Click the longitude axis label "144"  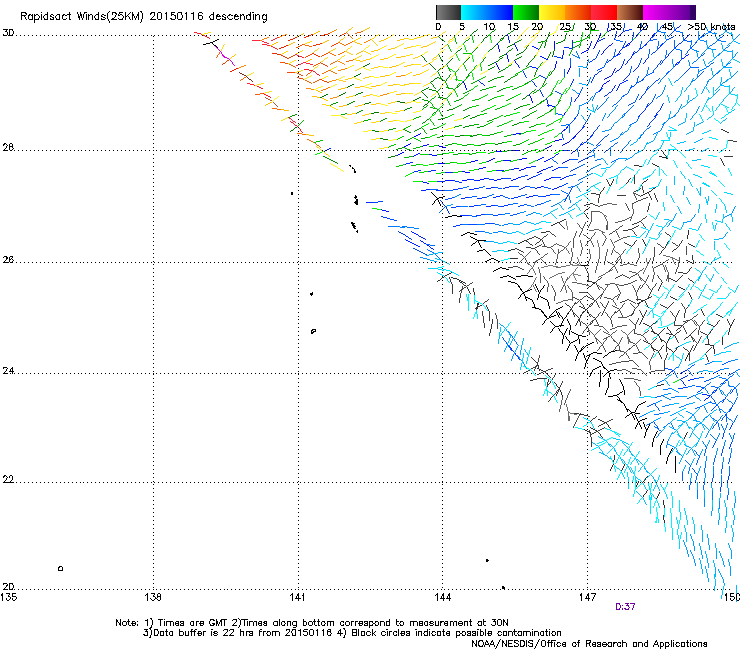(442, 597)
